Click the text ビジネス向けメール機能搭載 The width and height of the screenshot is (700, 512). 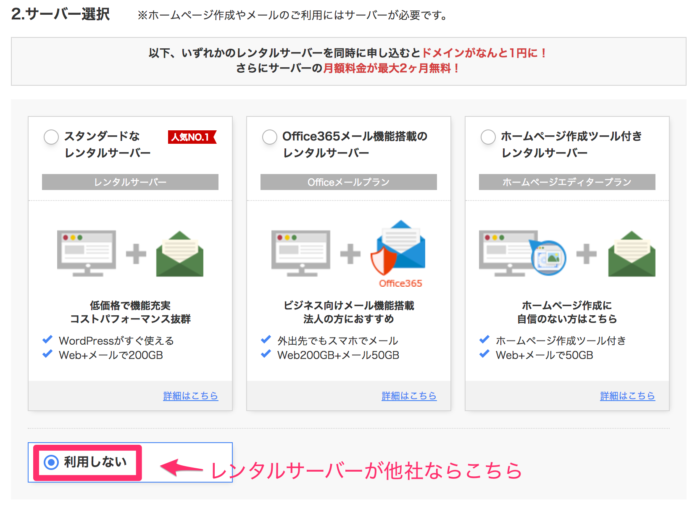[x=349, y=305]
